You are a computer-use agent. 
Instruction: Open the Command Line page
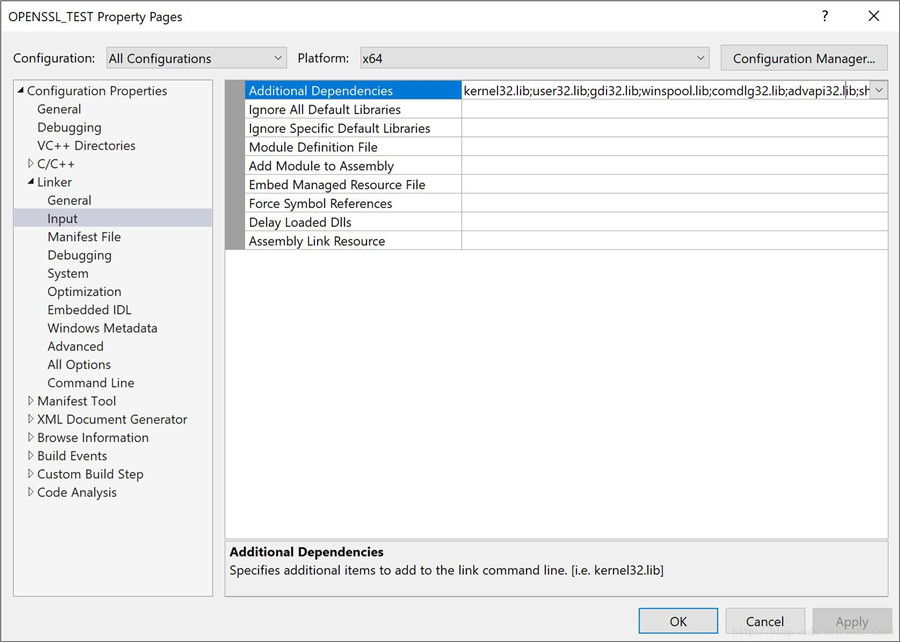tap(91, 383)
